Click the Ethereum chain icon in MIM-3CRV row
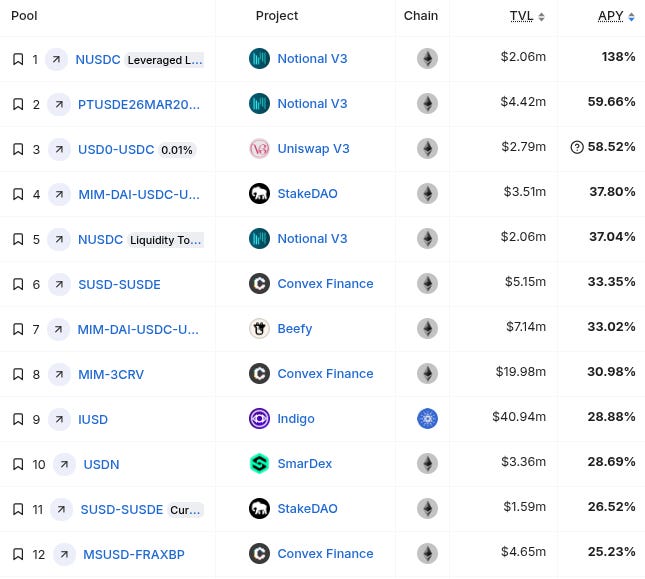This screenshot has width=645, height=579. pyautogui.click(x=427, y=373)
